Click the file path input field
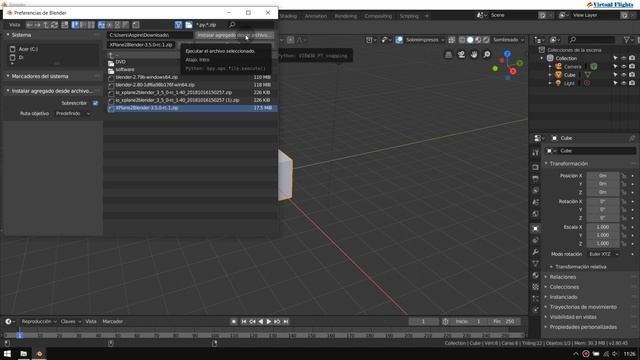 [149, 35]
